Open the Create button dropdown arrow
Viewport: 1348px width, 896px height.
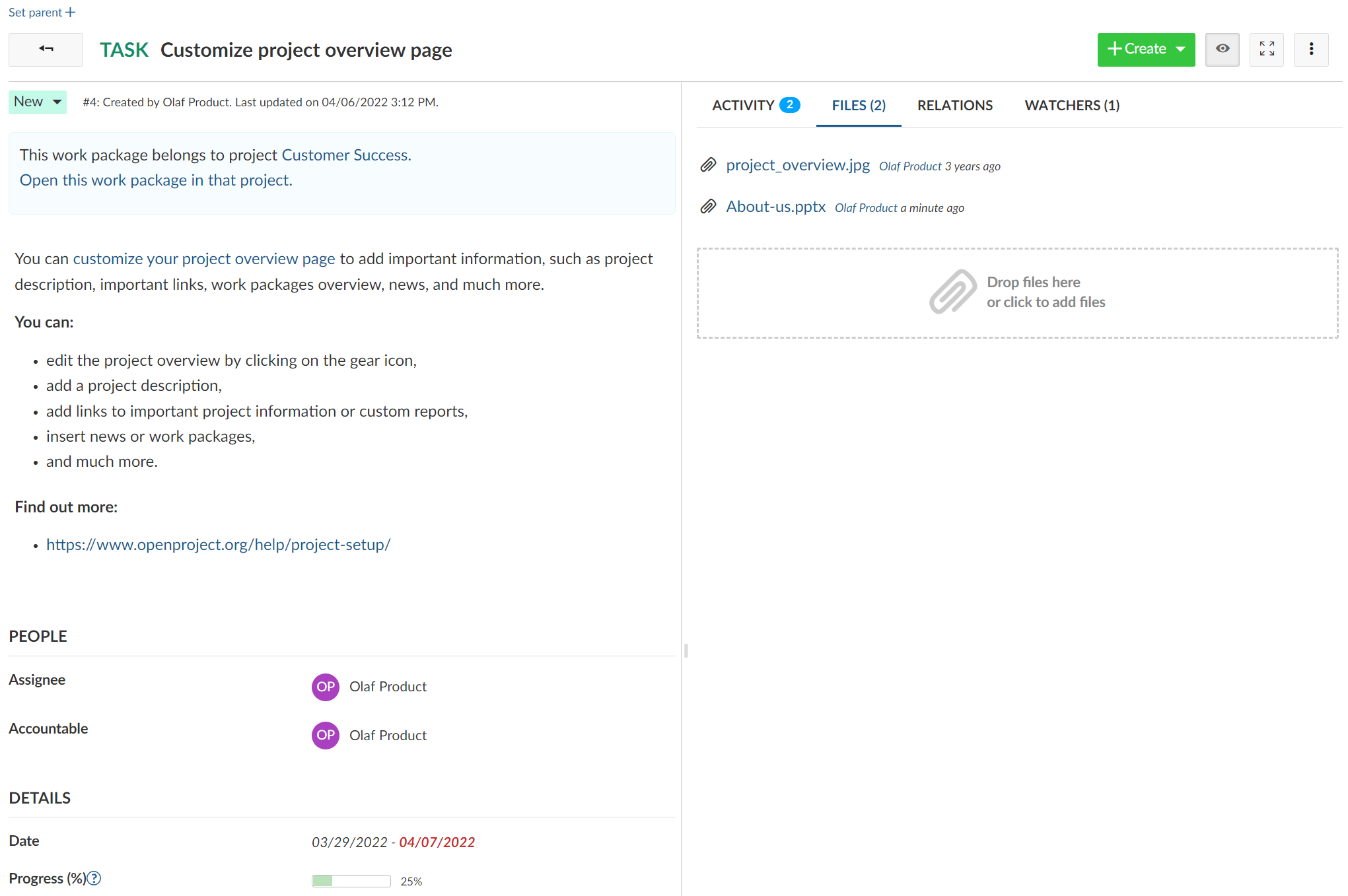pyautogui.click(x=1181, y=49)
